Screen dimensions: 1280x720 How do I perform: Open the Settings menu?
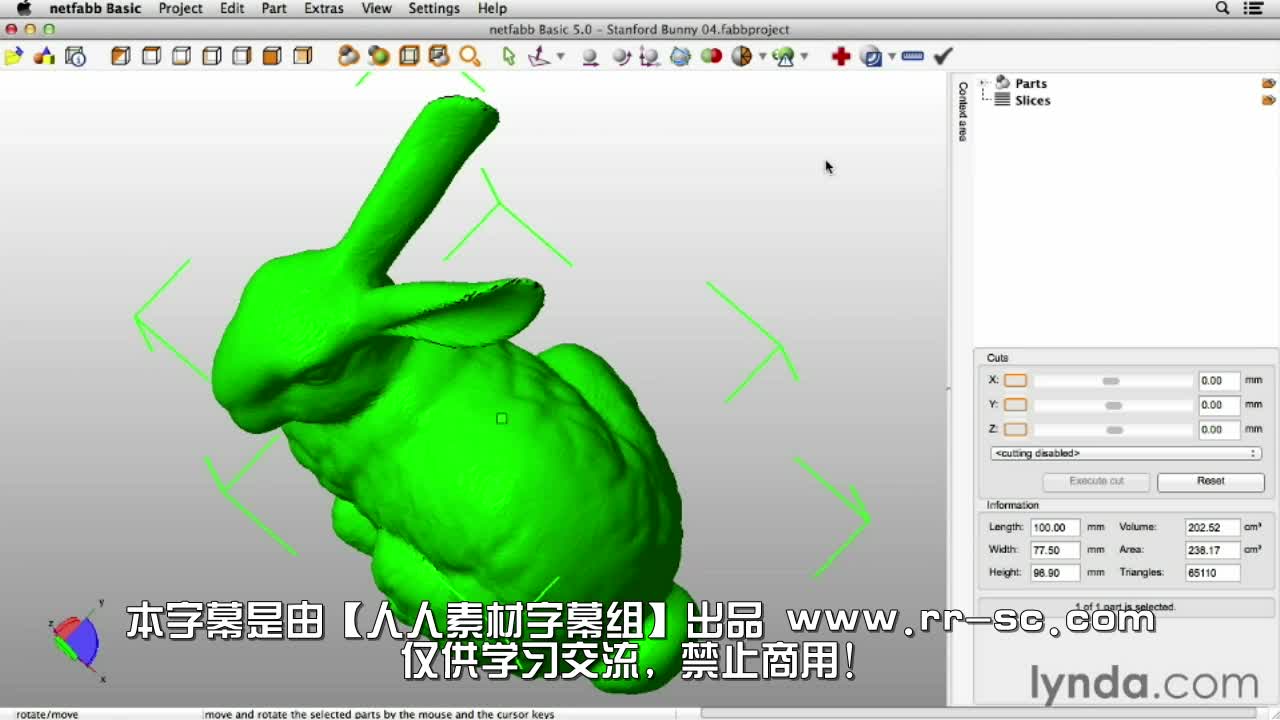point(434,8)
